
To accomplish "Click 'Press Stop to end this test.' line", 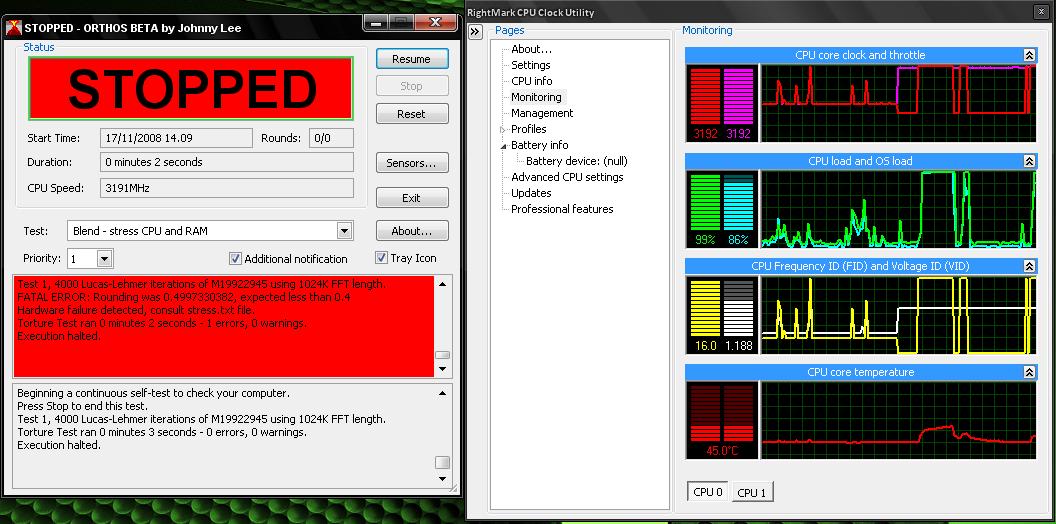I will point(82,406).
